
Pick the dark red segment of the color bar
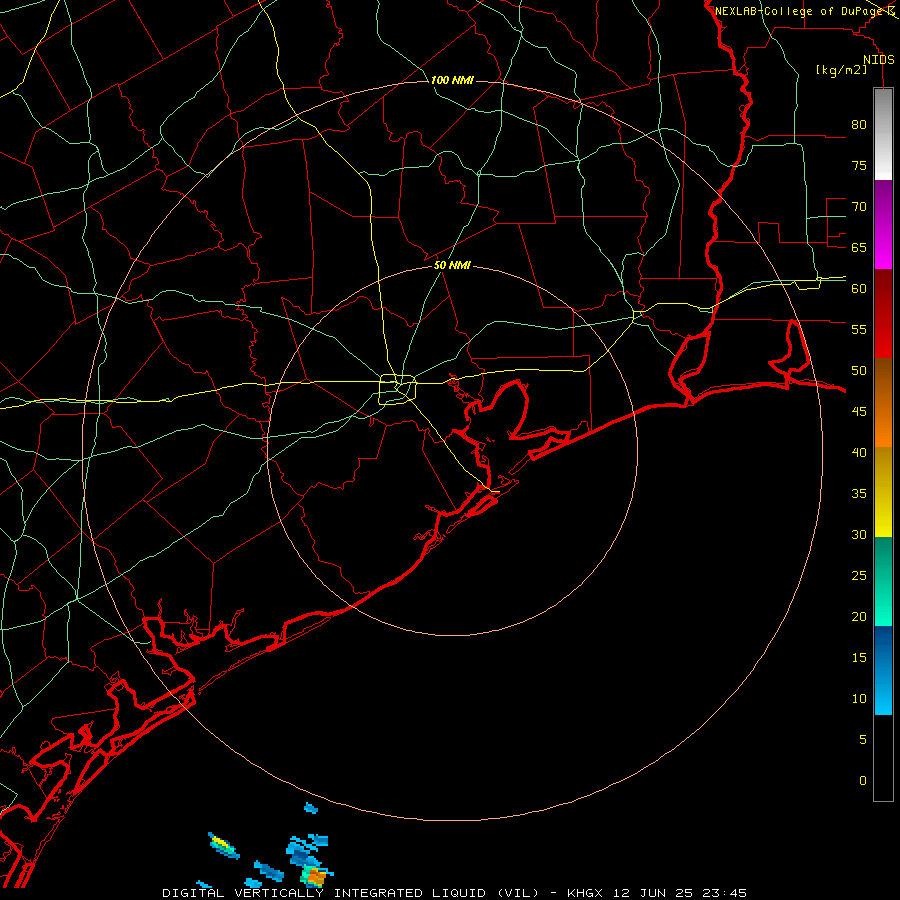point(883,313)
